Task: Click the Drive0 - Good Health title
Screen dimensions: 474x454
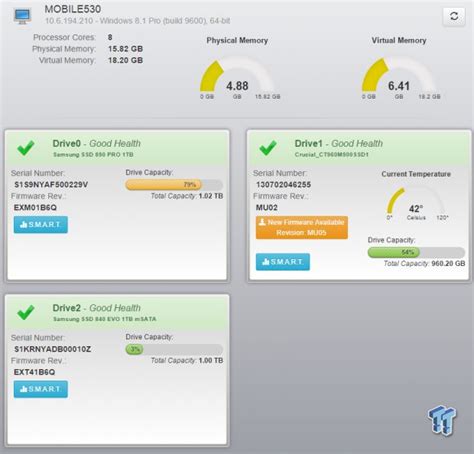Action: [x=97, y=143]
